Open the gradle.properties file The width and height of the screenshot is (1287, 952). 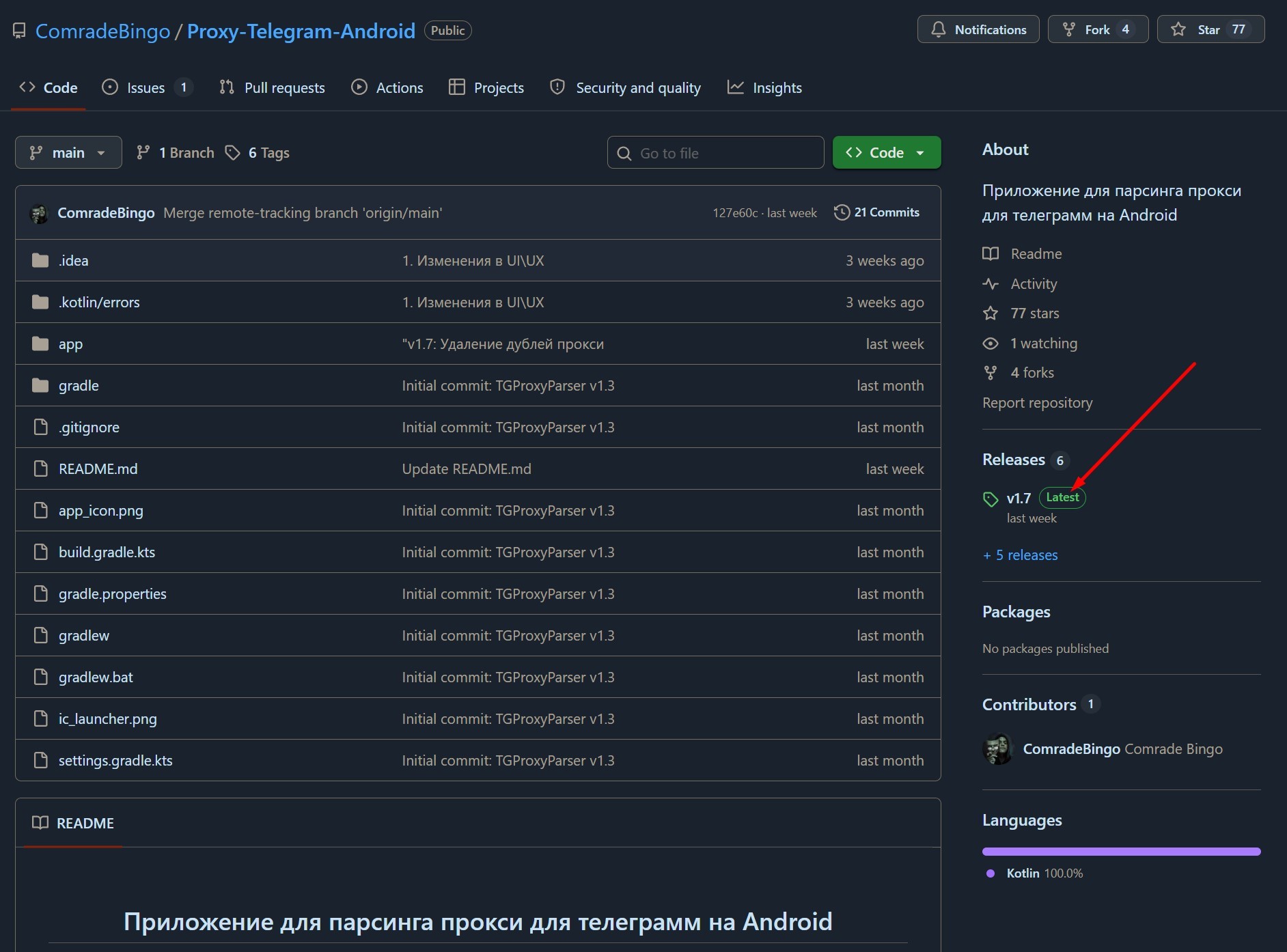click(113, 593)
